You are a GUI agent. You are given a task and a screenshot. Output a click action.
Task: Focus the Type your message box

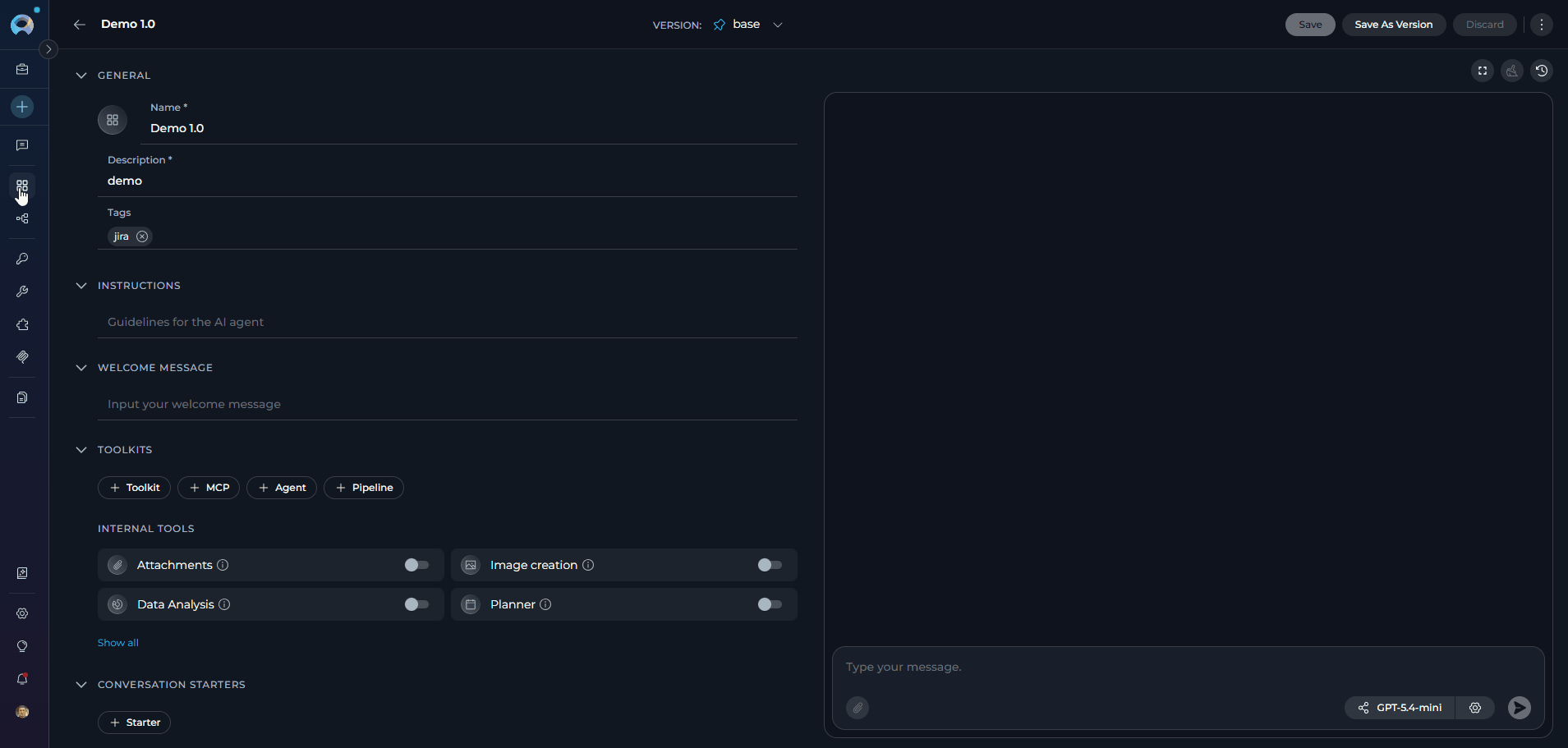1188,667
